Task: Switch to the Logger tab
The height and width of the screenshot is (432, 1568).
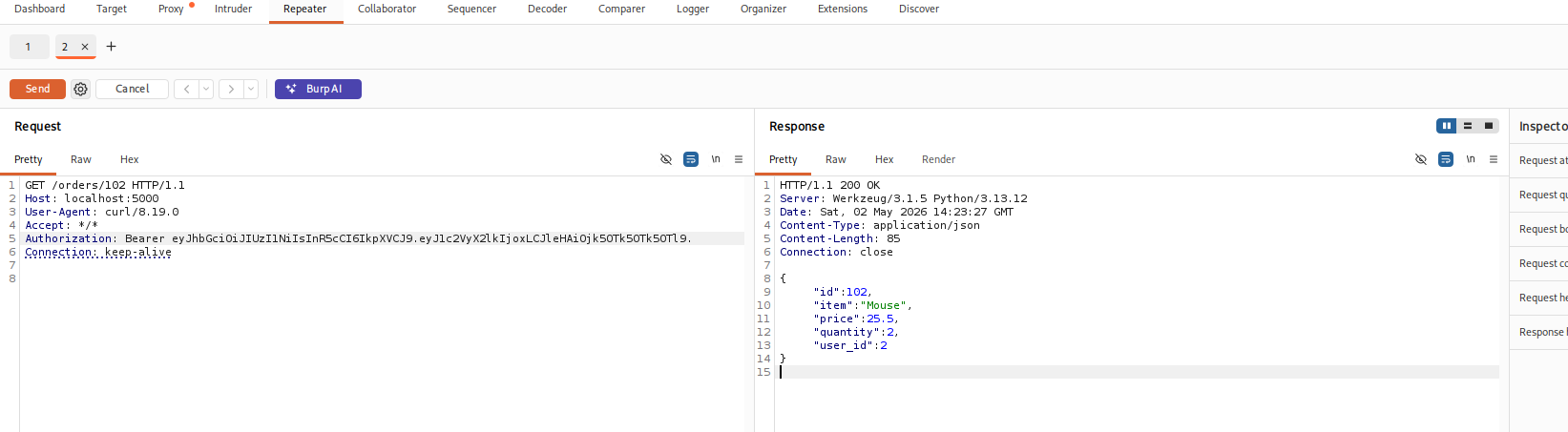Action: click(693, 9)
